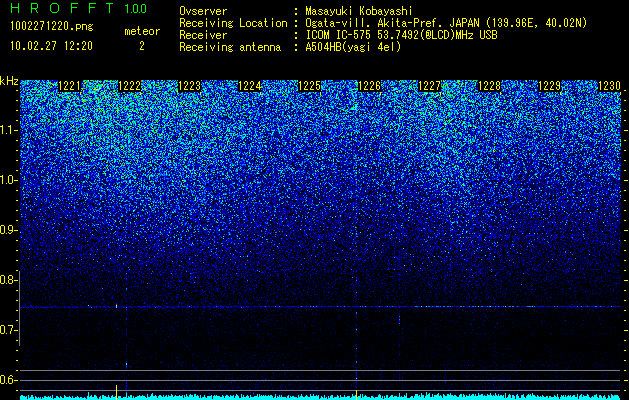Viewport: 629px width, 400px height.
Task: Click the 0.7 frequency axis label
Action: (9, 330)
